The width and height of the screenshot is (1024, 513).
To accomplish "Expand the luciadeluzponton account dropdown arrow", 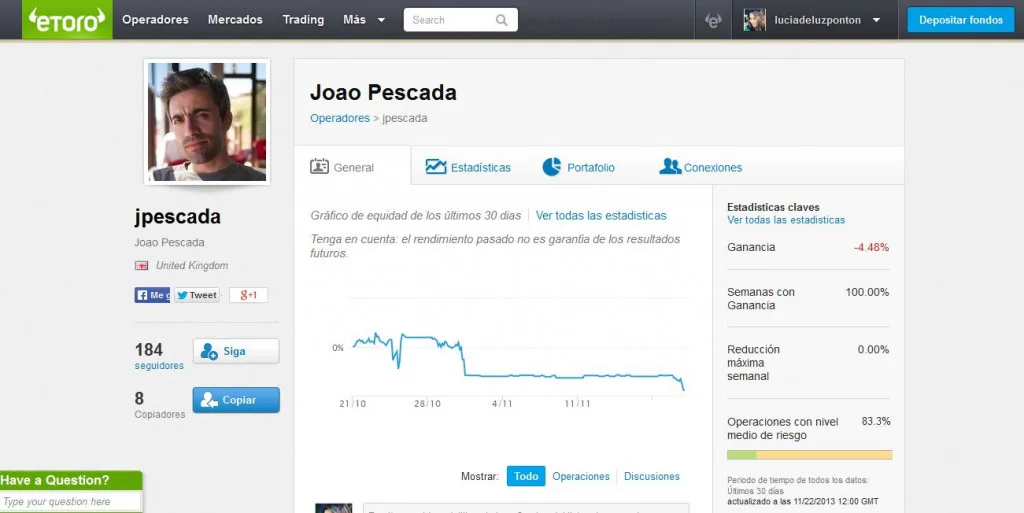I will [x=876, y=20].
